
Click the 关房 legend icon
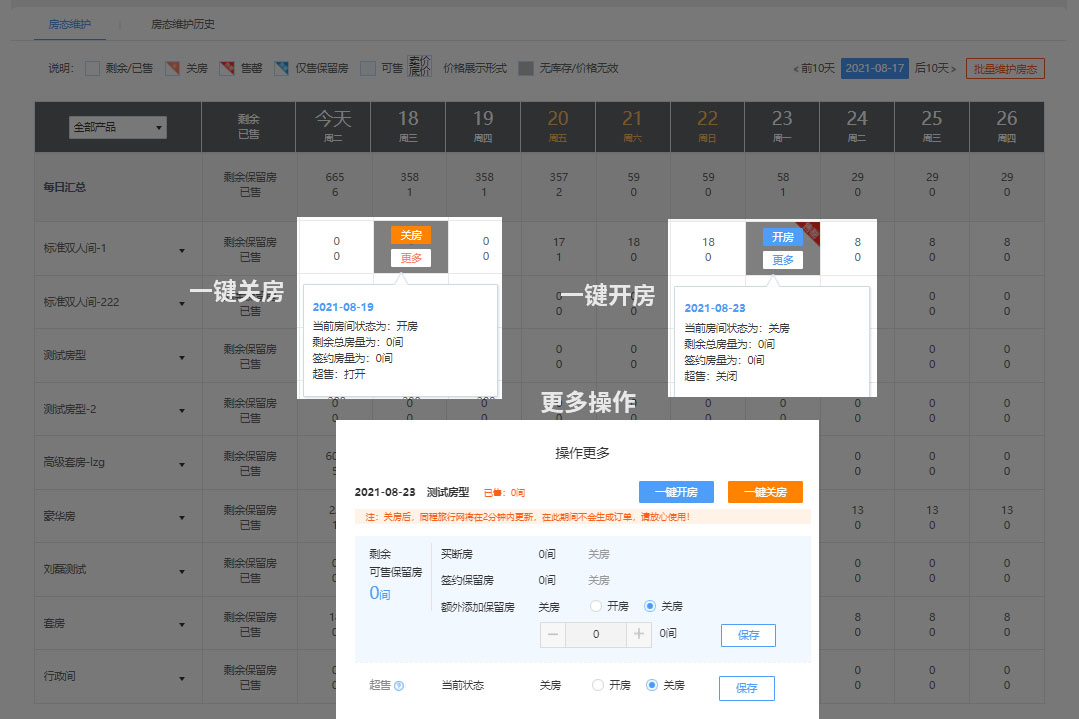click(x=172, y=69)
